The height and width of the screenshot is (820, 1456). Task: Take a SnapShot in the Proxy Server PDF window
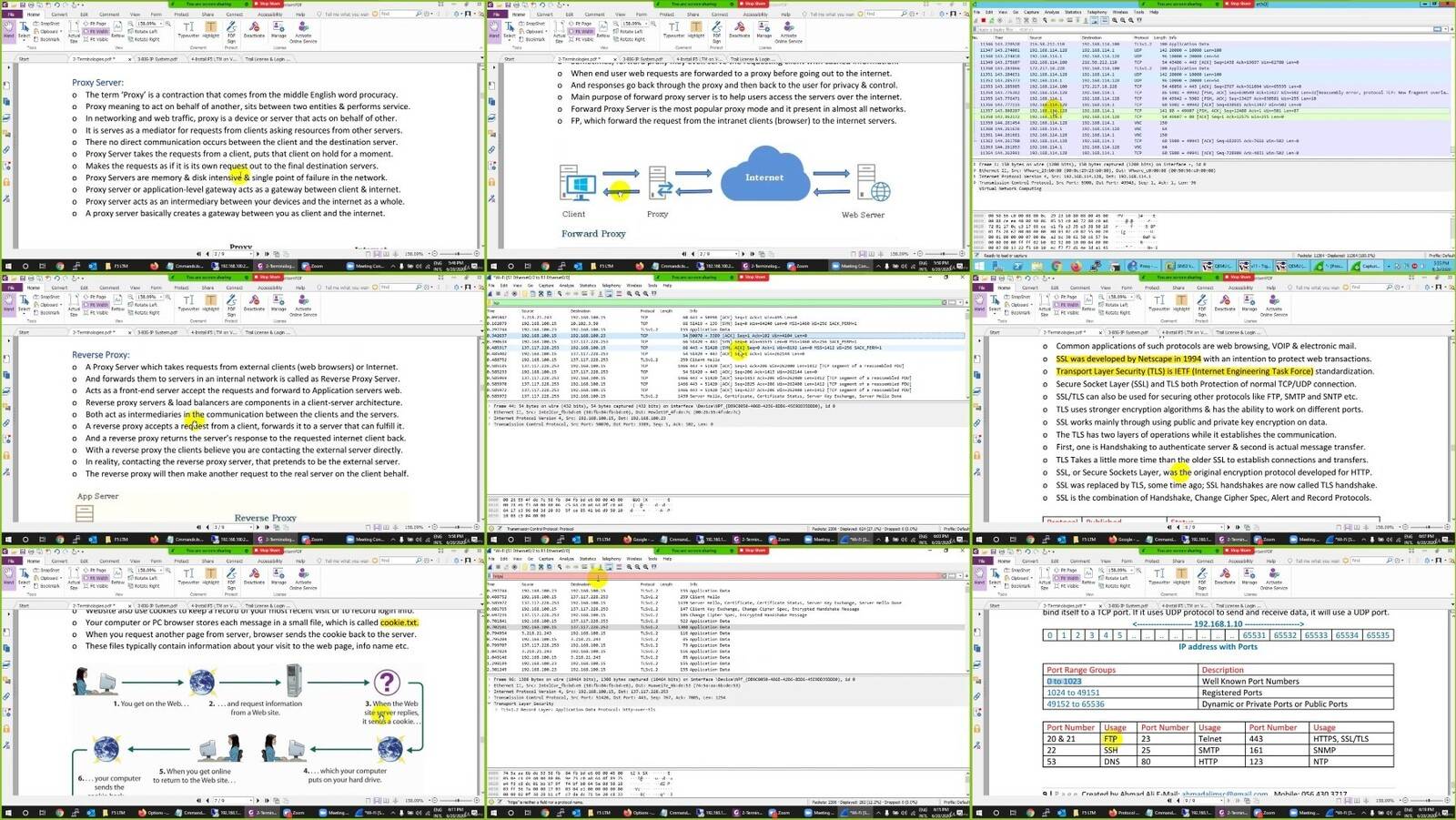point(48,24)
